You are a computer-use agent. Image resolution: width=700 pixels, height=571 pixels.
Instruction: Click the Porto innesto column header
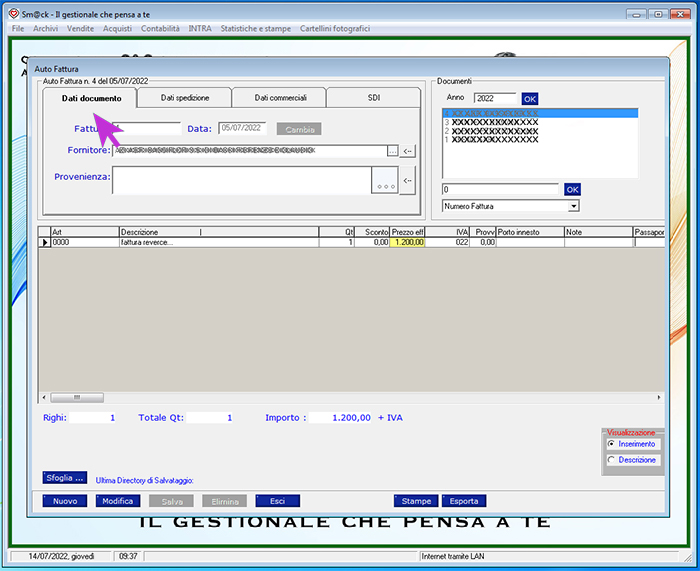pos(530,232)
